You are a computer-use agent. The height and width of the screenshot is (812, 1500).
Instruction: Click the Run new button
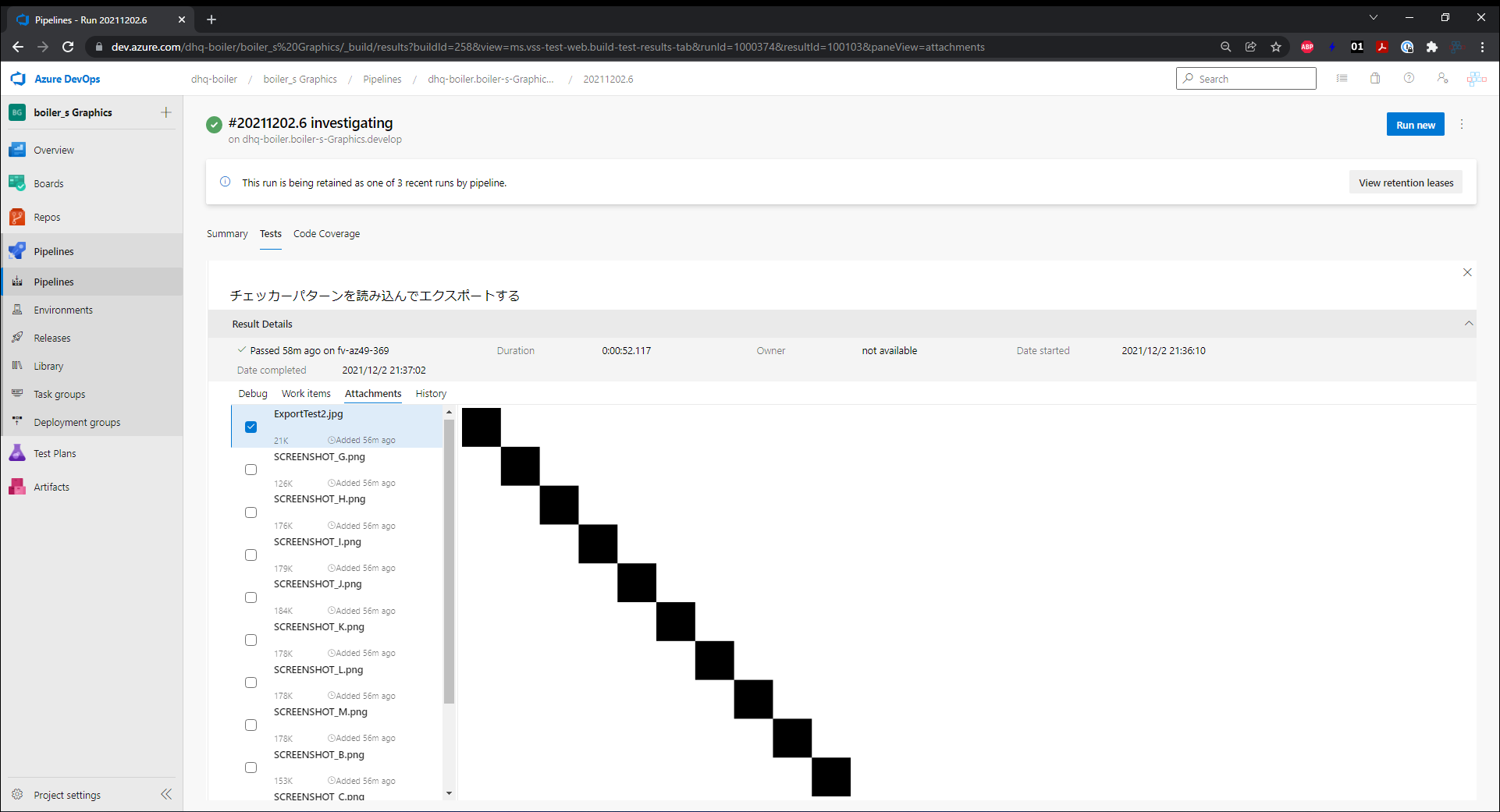pos(1415,125)
